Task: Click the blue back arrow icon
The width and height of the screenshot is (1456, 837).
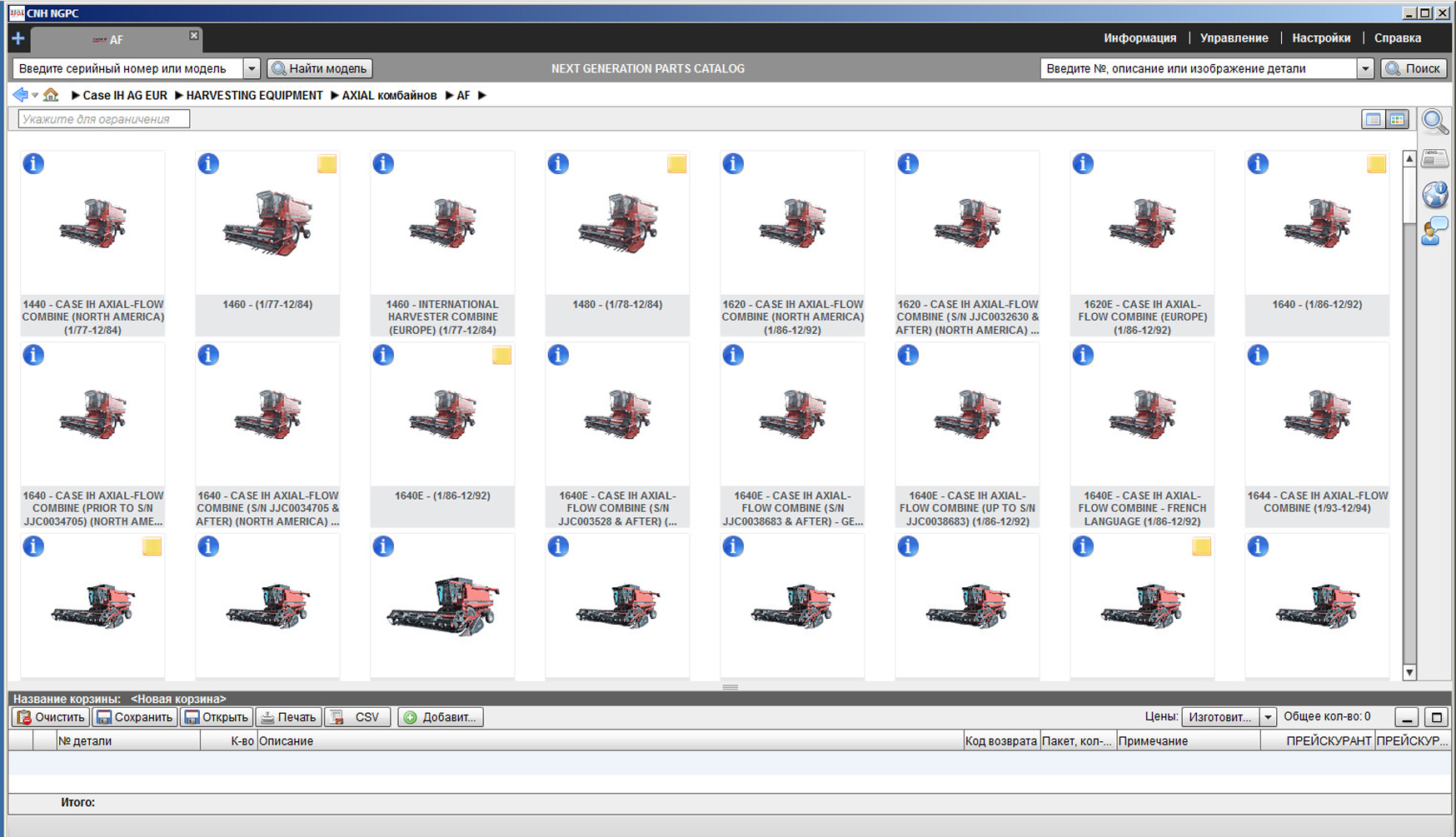Action: [20, 95]
